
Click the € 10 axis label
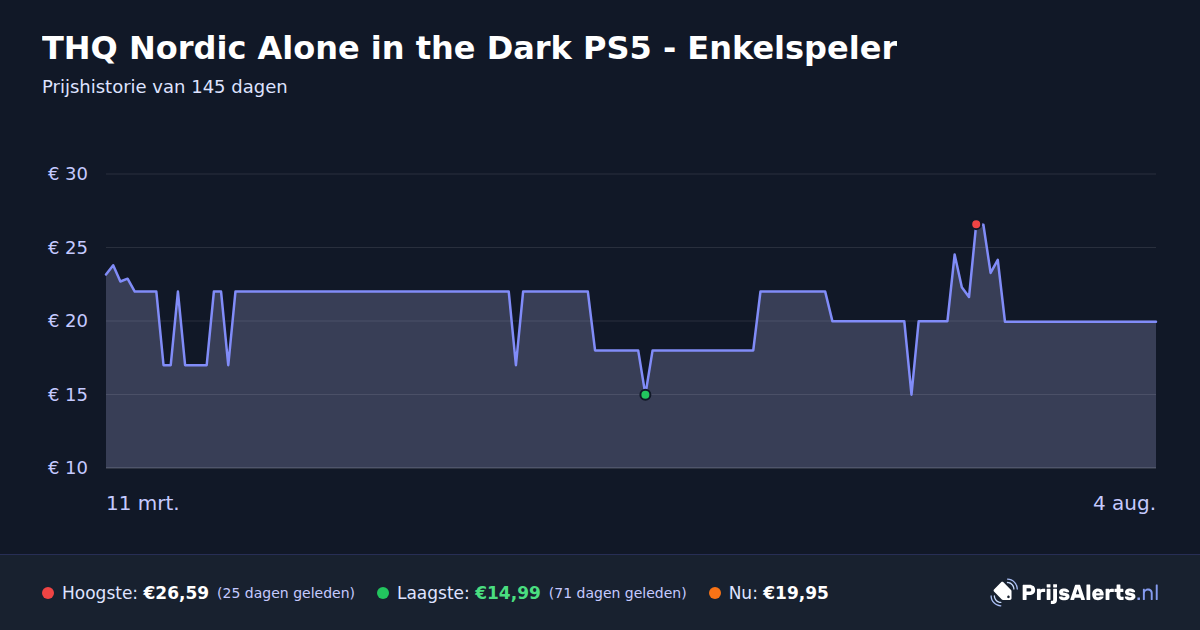(68, 468)
